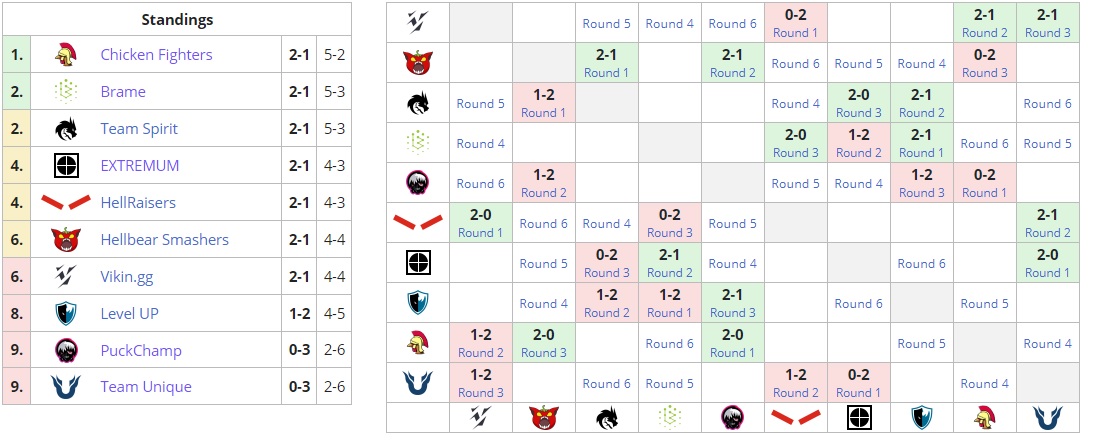This screenshot has width=1096, height=444.
Task: Click Chicken Fighters helmet in crosstable bottom row
Action: coord(984,418)
